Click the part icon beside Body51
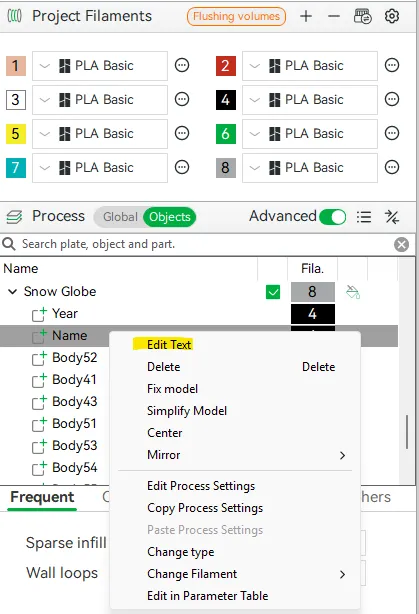 click(x=39, y=424)
